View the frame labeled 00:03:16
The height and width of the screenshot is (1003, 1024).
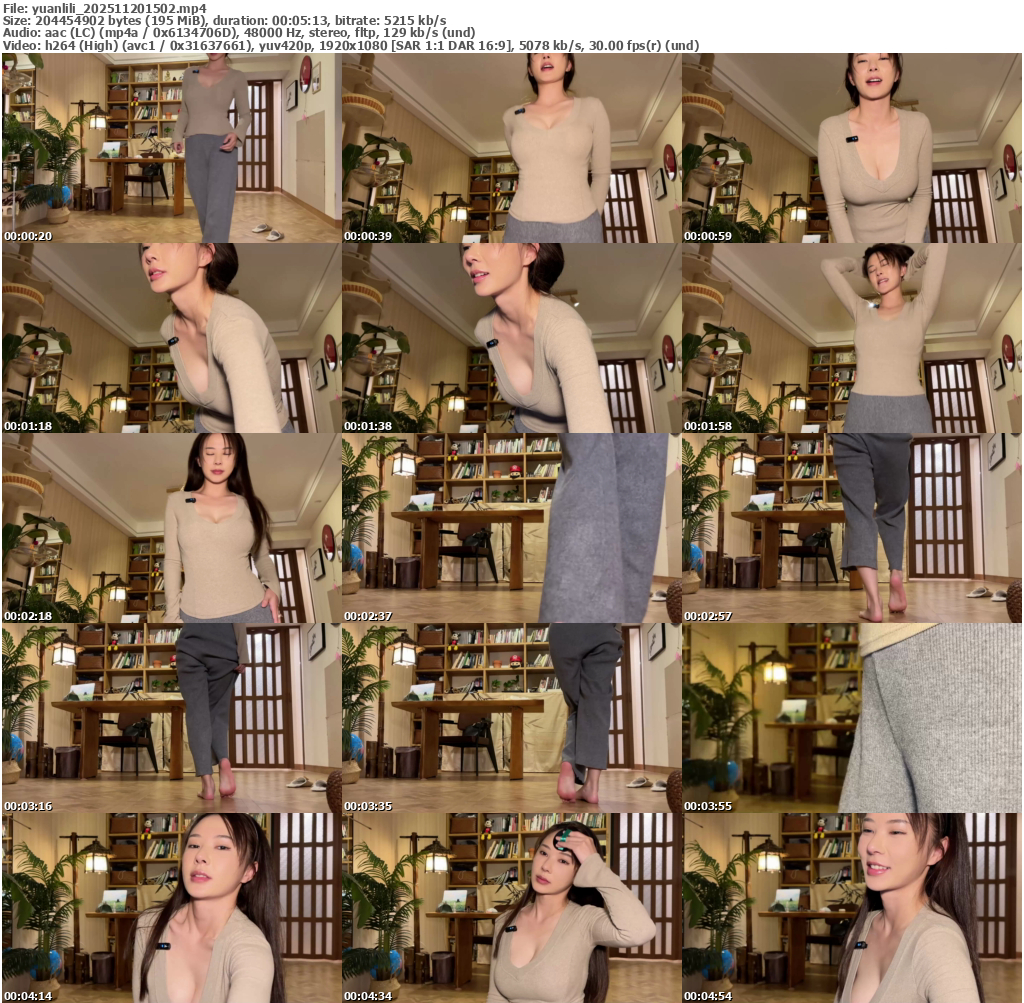tap(171, 718)
